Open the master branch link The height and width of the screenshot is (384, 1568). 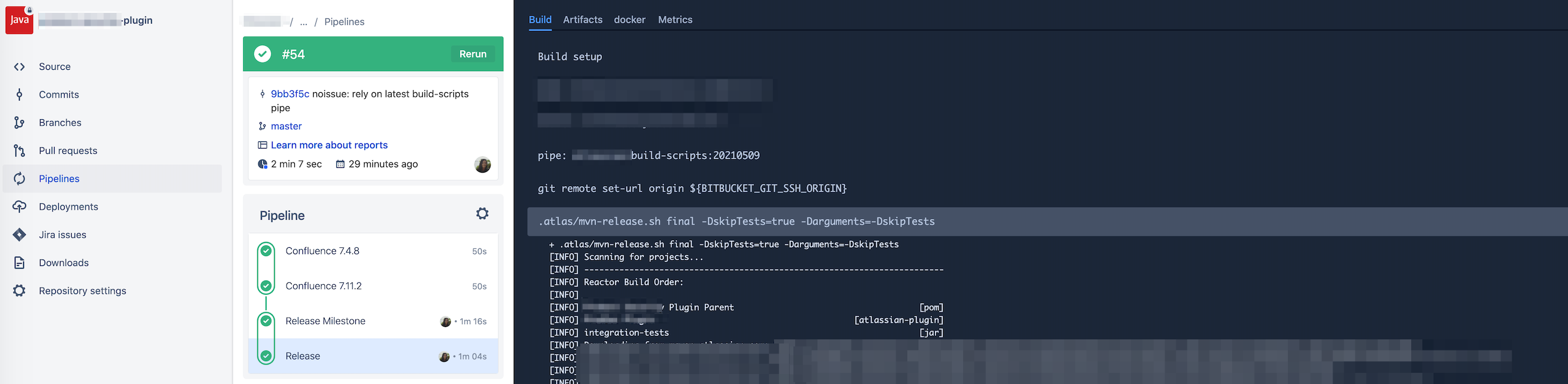click(286, 126)
